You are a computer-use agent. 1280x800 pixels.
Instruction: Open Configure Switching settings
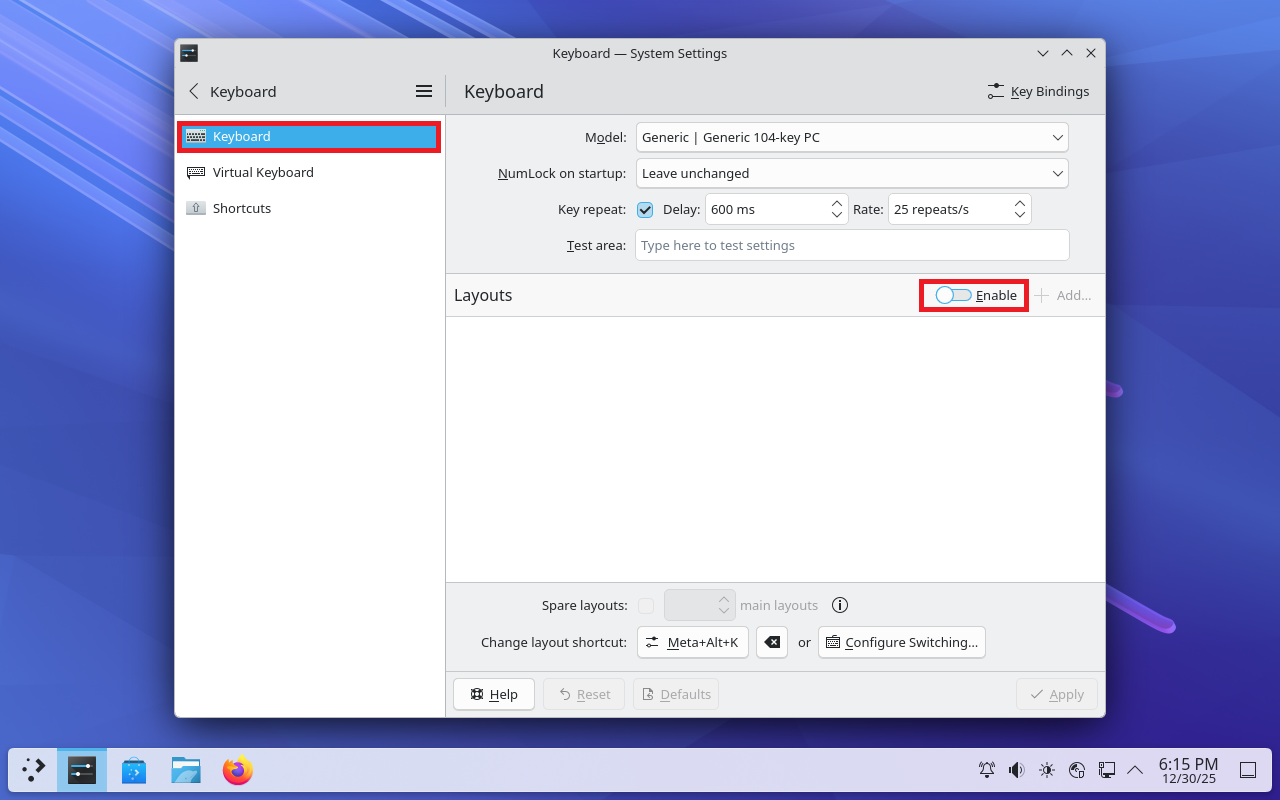(x=901, y=642)
